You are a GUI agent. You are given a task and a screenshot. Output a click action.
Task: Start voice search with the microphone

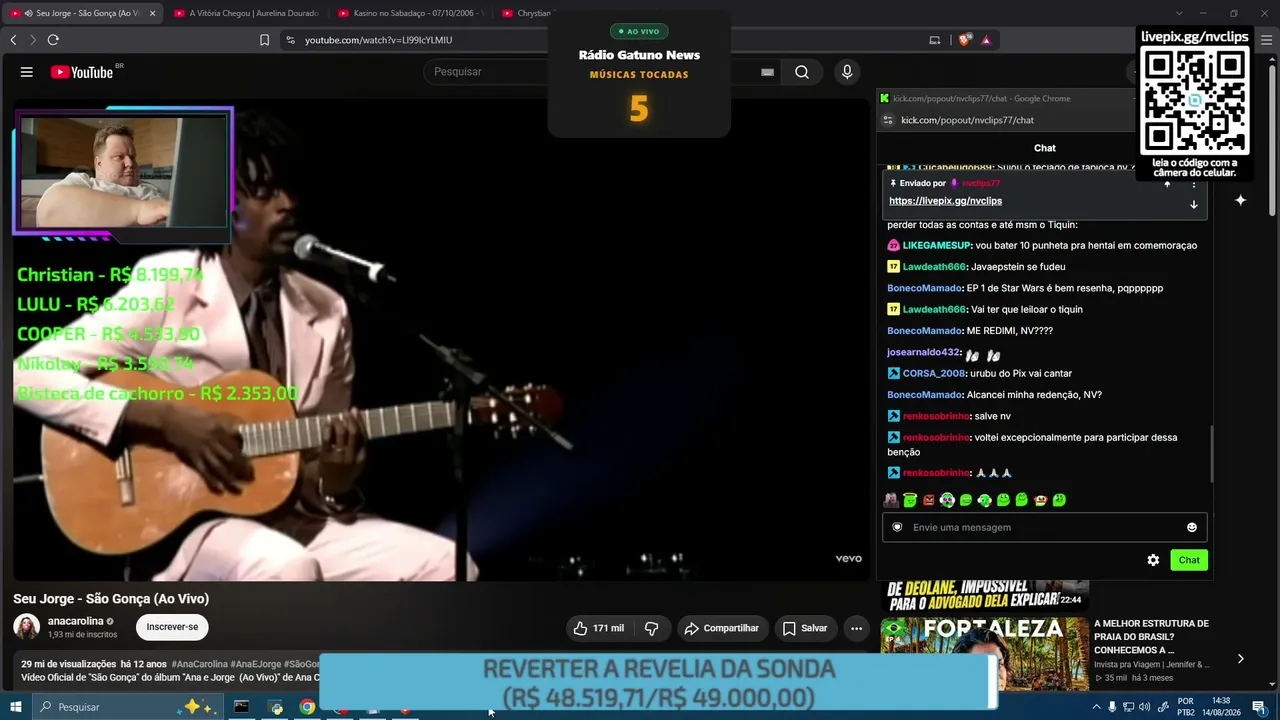[847, 72]
